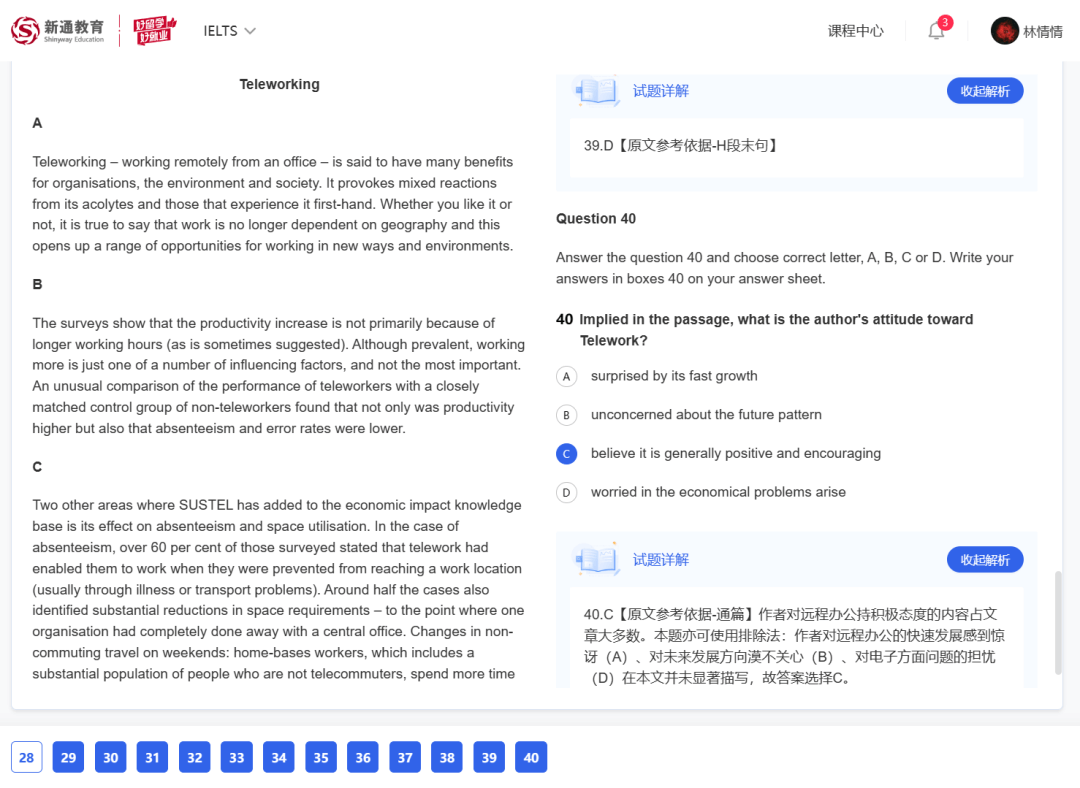Select option B unconcerned about the future pattern
The width and height of the screenshot is (1080, 788).
566,415
